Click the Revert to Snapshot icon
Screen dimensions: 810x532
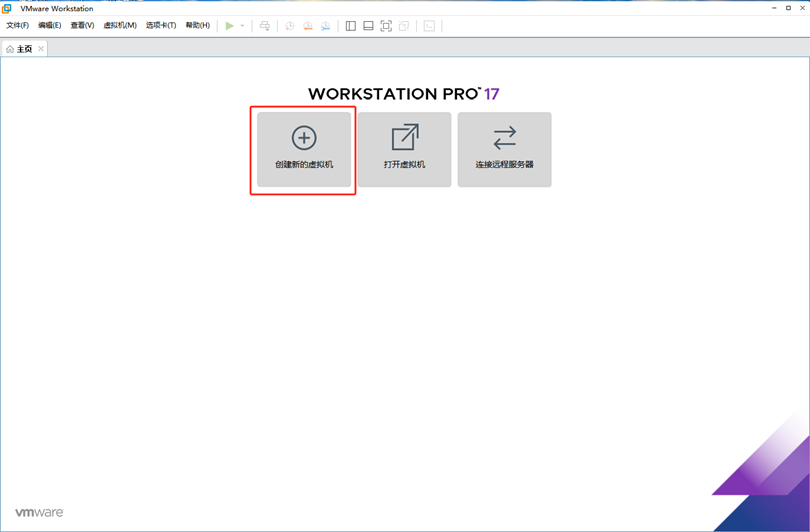tap(307, 26)
